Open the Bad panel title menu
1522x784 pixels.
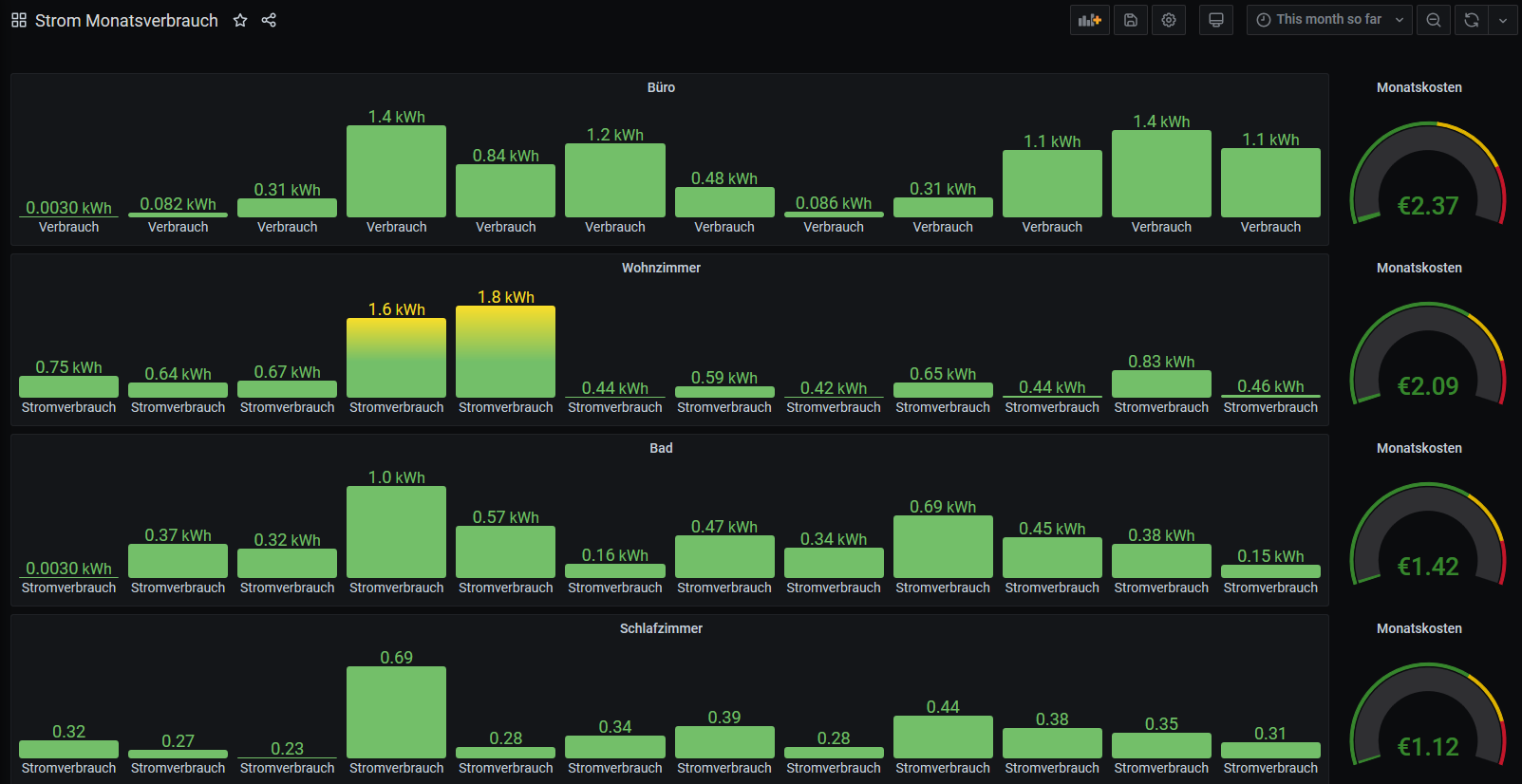[661, 448]
